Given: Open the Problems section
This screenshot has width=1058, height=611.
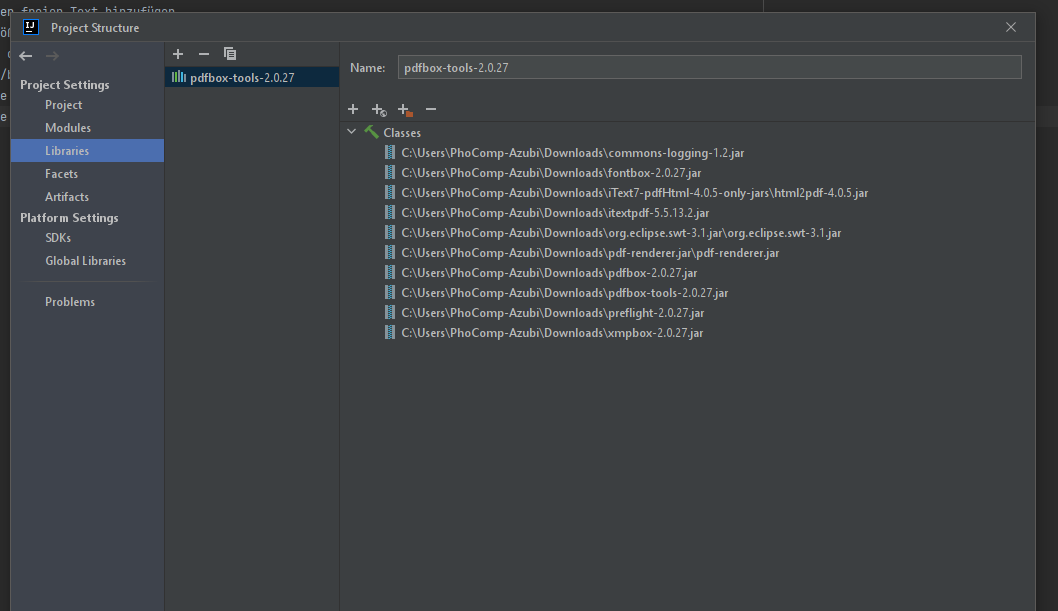Looking at the screenshot, I should point(70,302).
